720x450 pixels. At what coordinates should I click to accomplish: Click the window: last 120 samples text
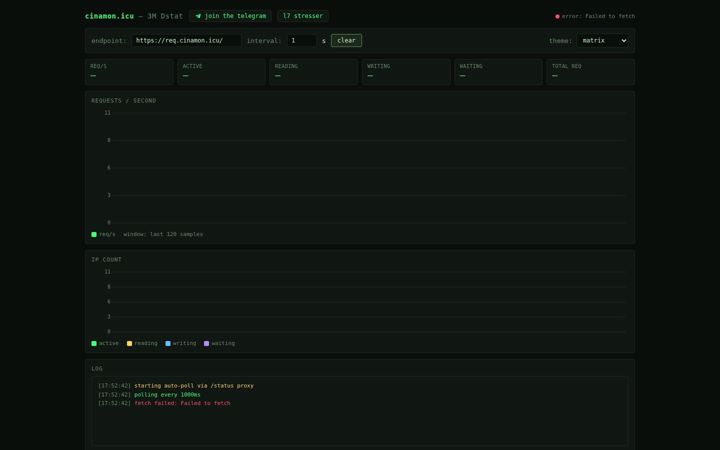(163, 234)
